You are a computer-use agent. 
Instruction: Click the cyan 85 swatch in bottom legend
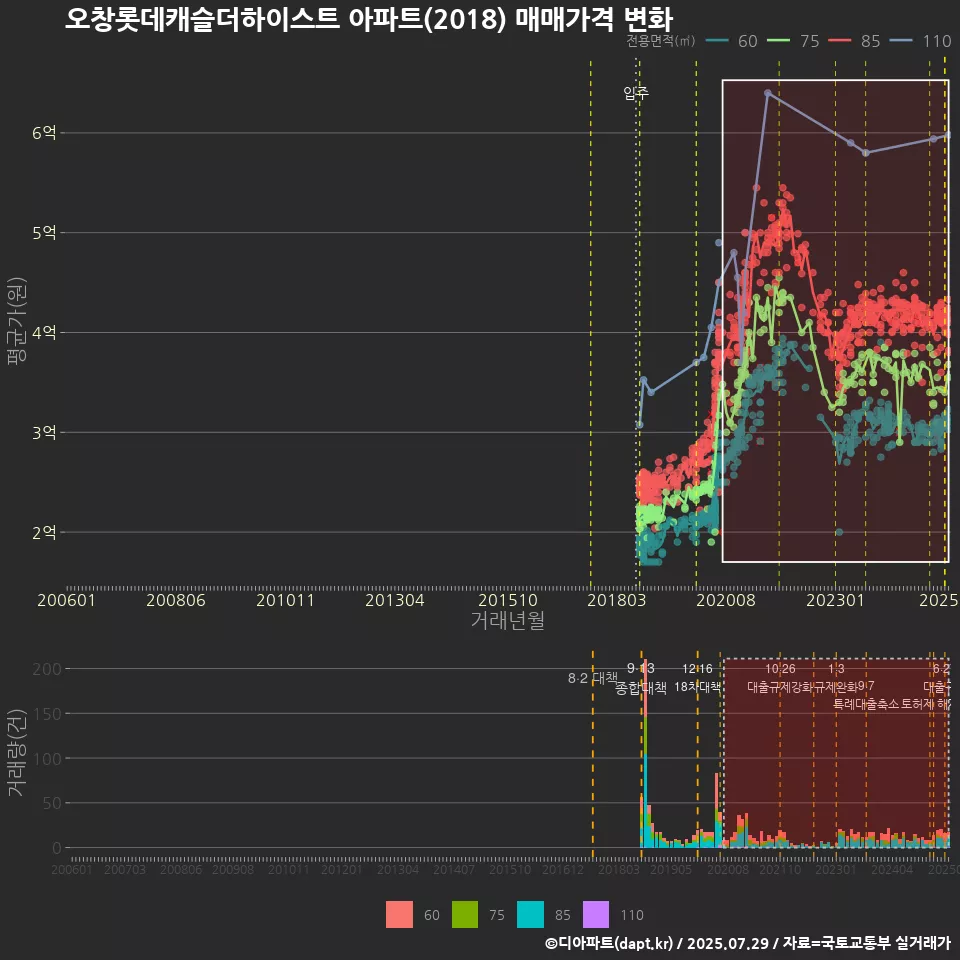[x=530, y=915]
